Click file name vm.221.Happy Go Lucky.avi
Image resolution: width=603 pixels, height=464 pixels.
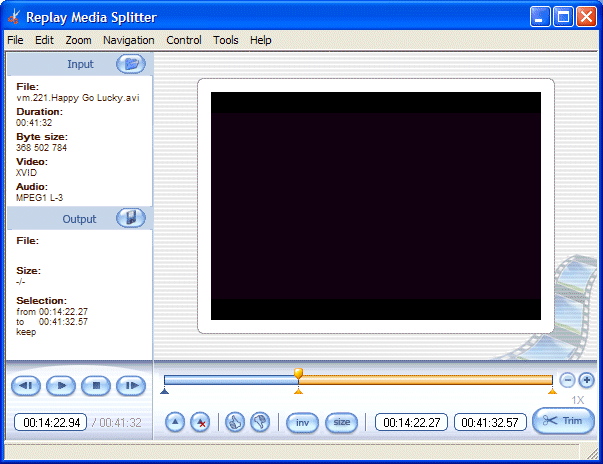click(78, 98)
